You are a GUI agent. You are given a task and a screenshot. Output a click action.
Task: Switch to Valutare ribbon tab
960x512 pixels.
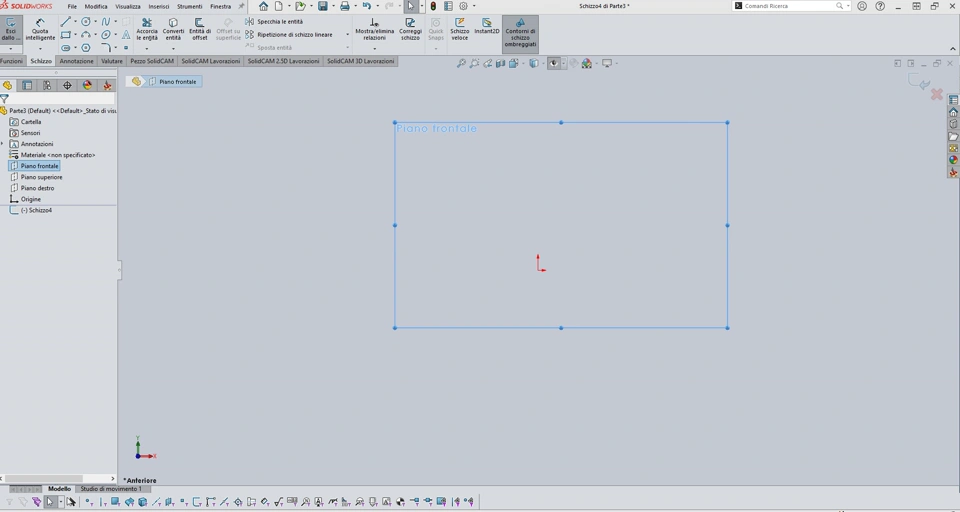click(112, 61)
